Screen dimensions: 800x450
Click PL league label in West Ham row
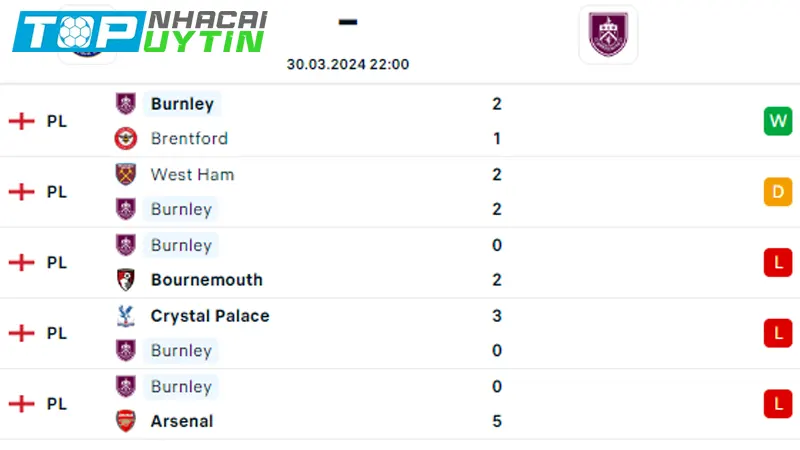pyautogui.click(x=57, y=192)
